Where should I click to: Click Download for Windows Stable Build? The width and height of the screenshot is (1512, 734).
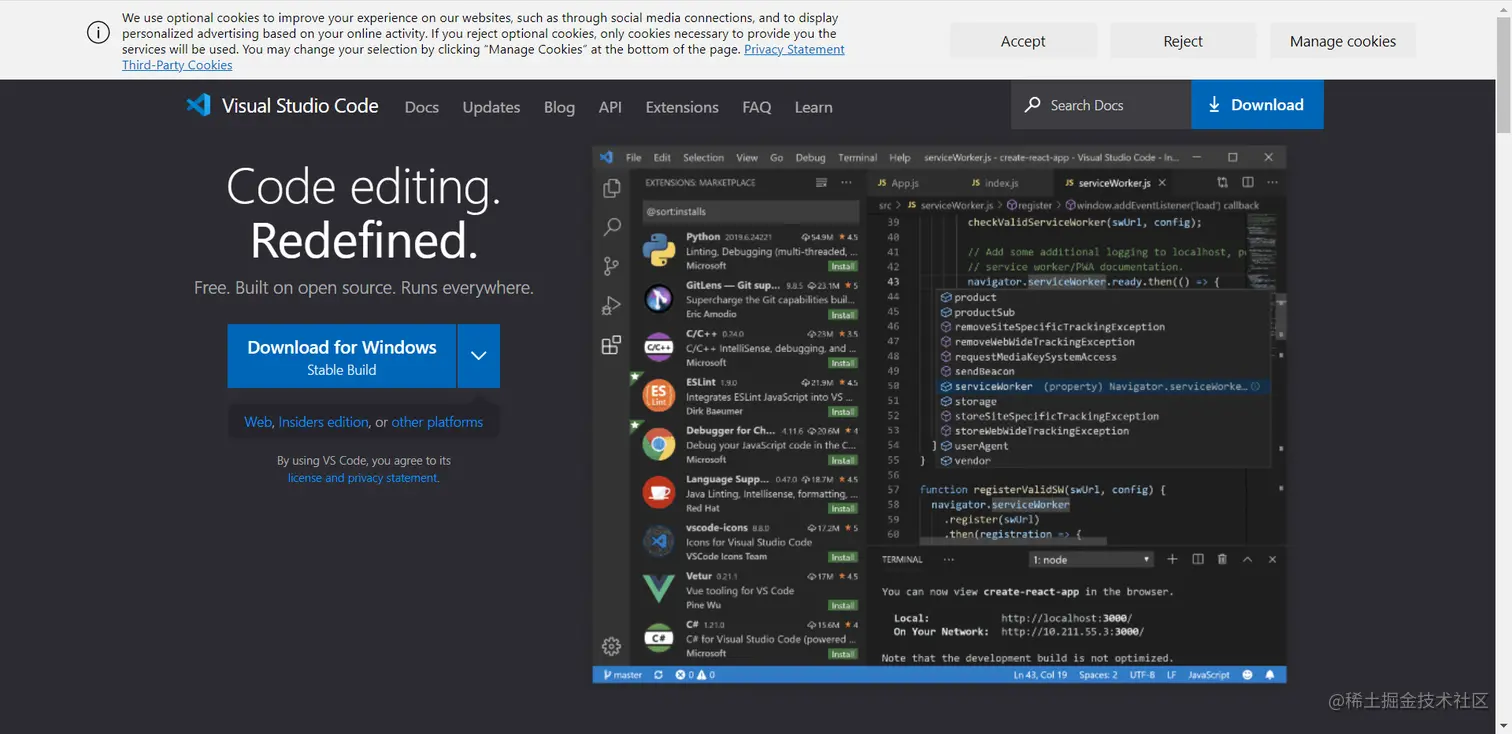click(342, 356)
